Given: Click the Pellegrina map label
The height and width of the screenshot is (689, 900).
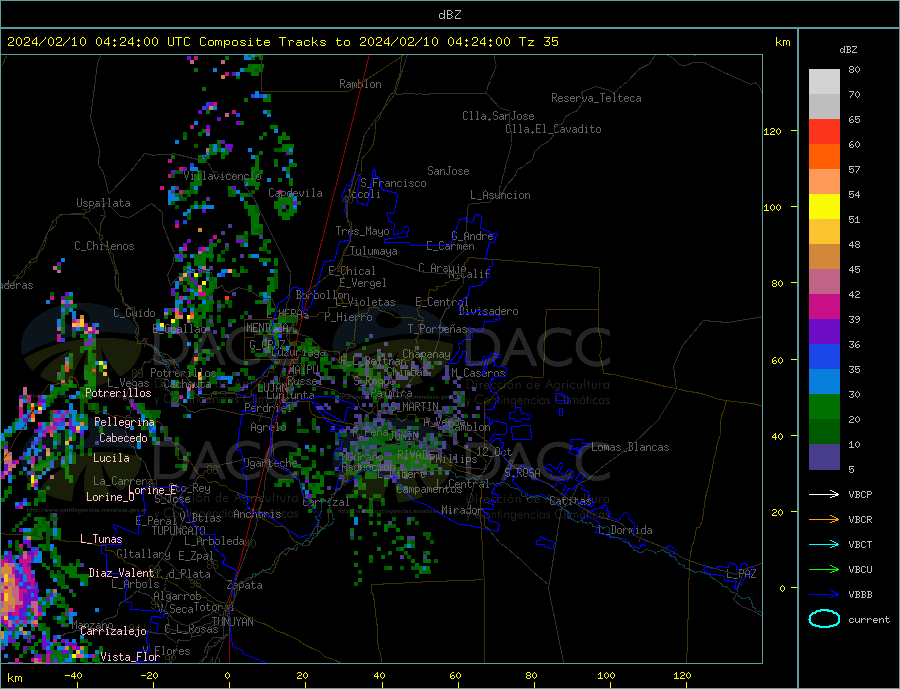Looking at the screenshot, I should 125,422.
